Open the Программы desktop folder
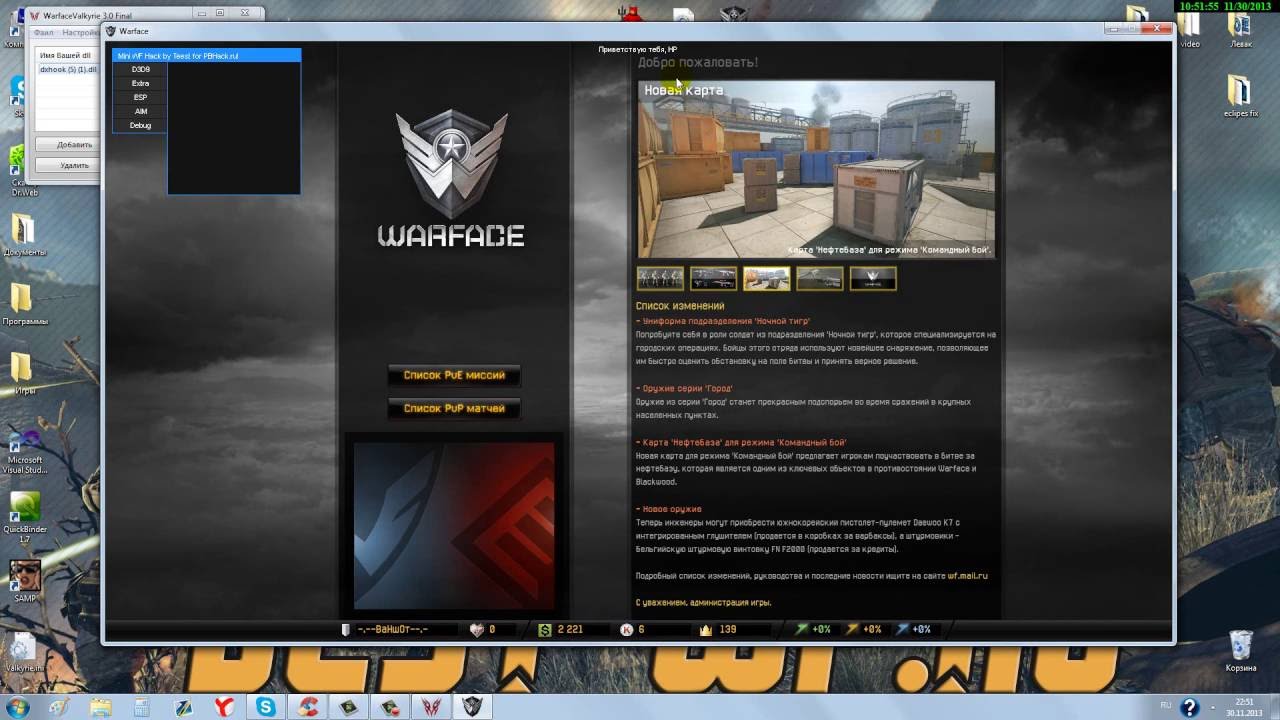1280x720 pixels. (24, 305)
